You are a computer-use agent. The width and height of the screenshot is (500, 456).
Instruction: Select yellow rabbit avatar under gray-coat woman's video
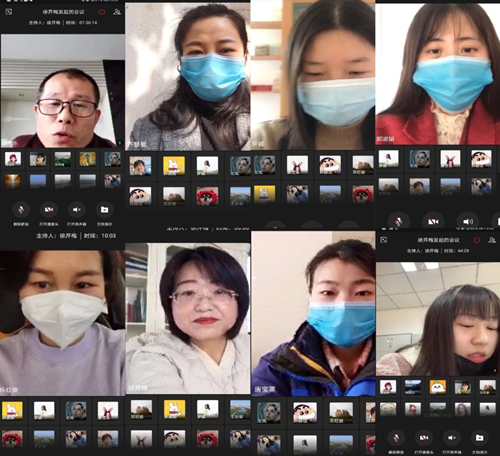click(174, 166)
